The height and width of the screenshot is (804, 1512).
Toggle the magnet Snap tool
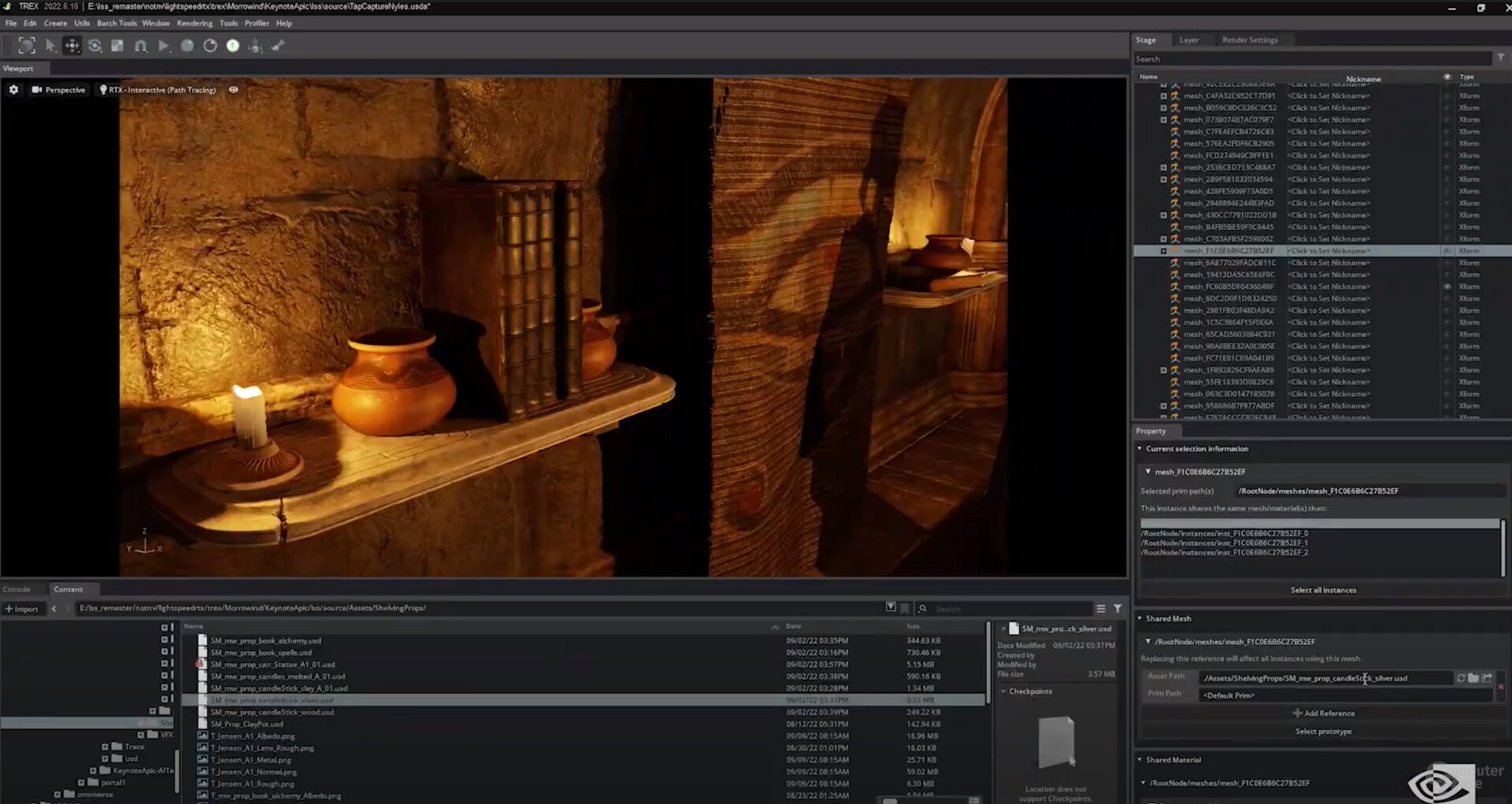click(x=140, y=46)
